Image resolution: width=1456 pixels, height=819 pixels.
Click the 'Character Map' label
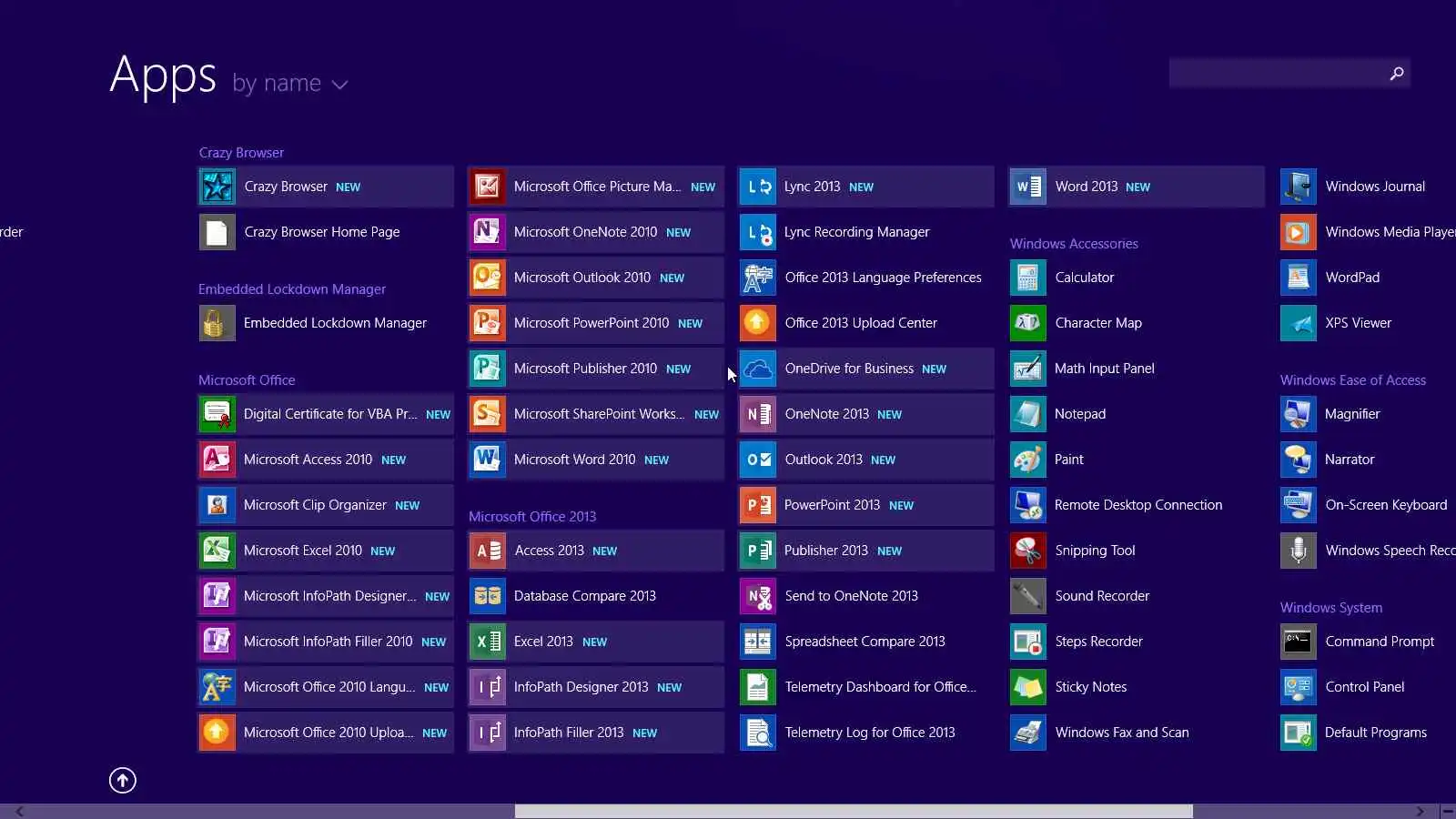1098,323
